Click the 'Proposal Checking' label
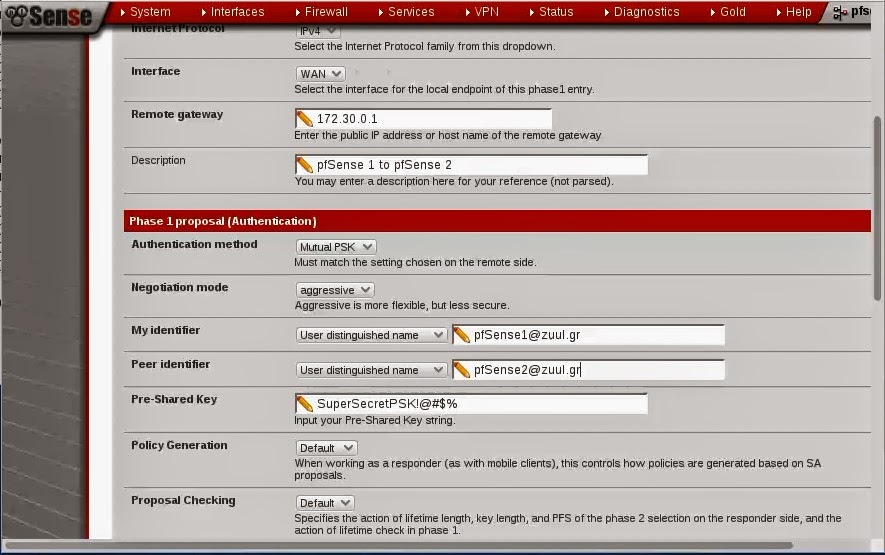885x555 pixels. click(x=183, y=500)
